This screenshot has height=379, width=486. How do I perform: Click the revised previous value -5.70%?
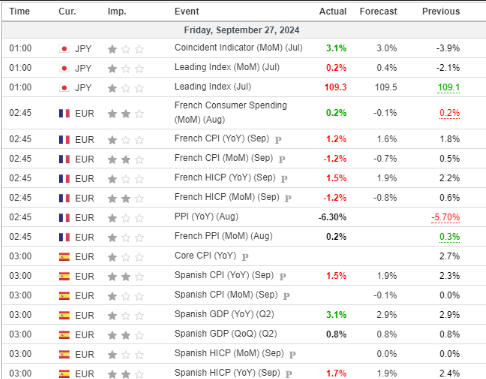(445, 217)
